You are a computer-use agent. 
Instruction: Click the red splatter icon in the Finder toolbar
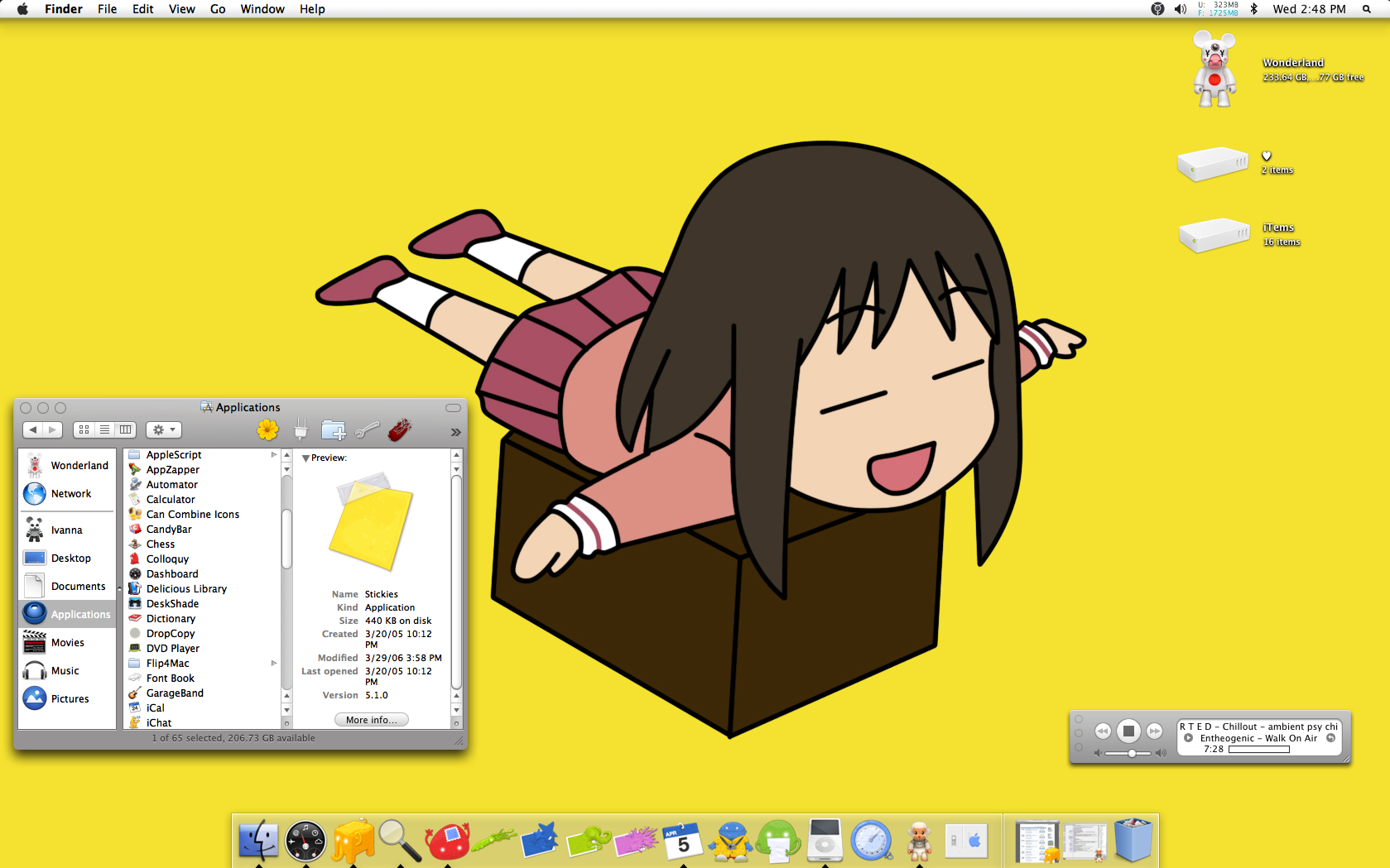pyautogui.click(x=400, y=429)
